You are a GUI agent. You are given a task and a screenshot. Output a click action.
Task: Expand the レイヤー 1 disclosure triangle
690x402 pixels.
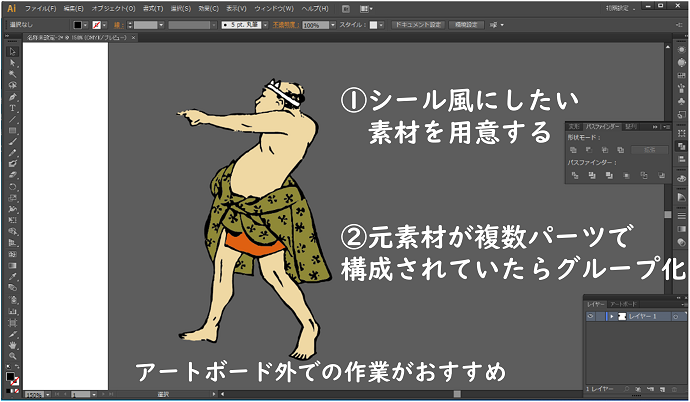click(612, 316)
